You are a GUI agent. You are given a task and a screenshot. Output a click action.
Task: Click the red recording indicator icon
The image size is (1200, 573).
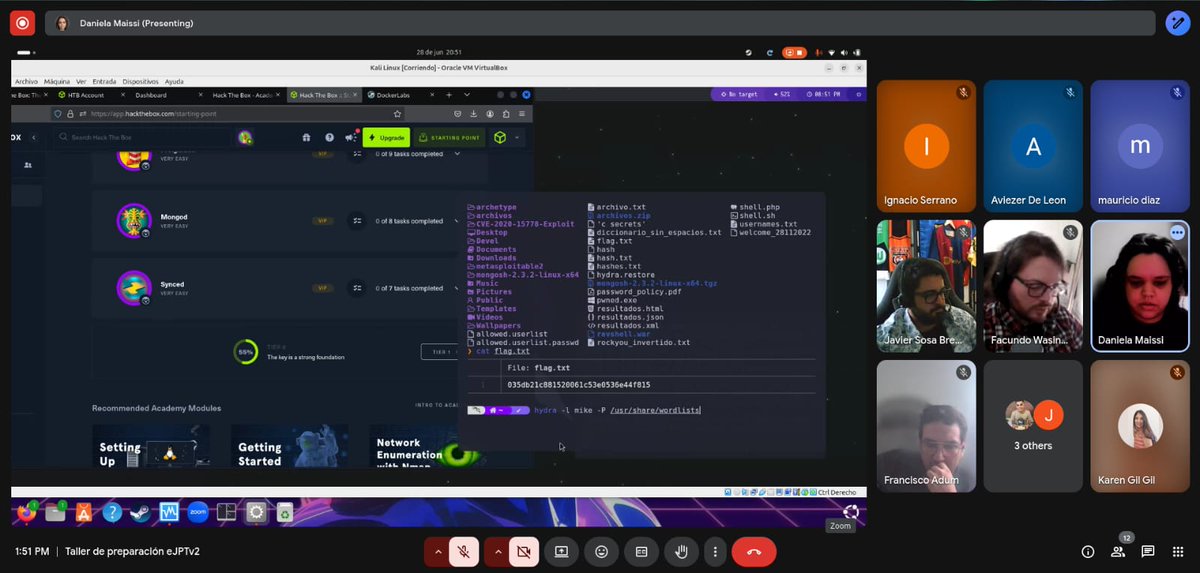tap(22, 23)
